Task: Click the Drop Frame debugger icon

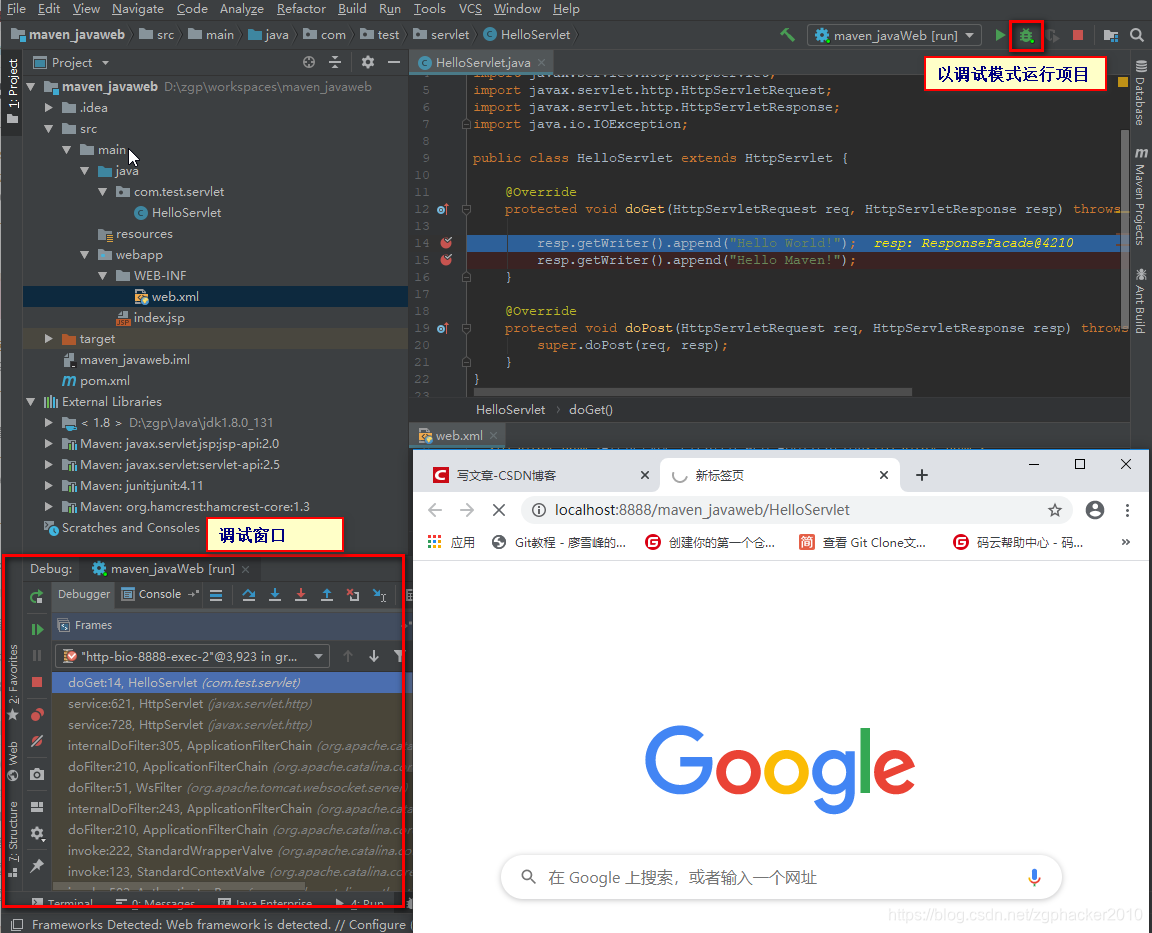Action: pos(353,595)
